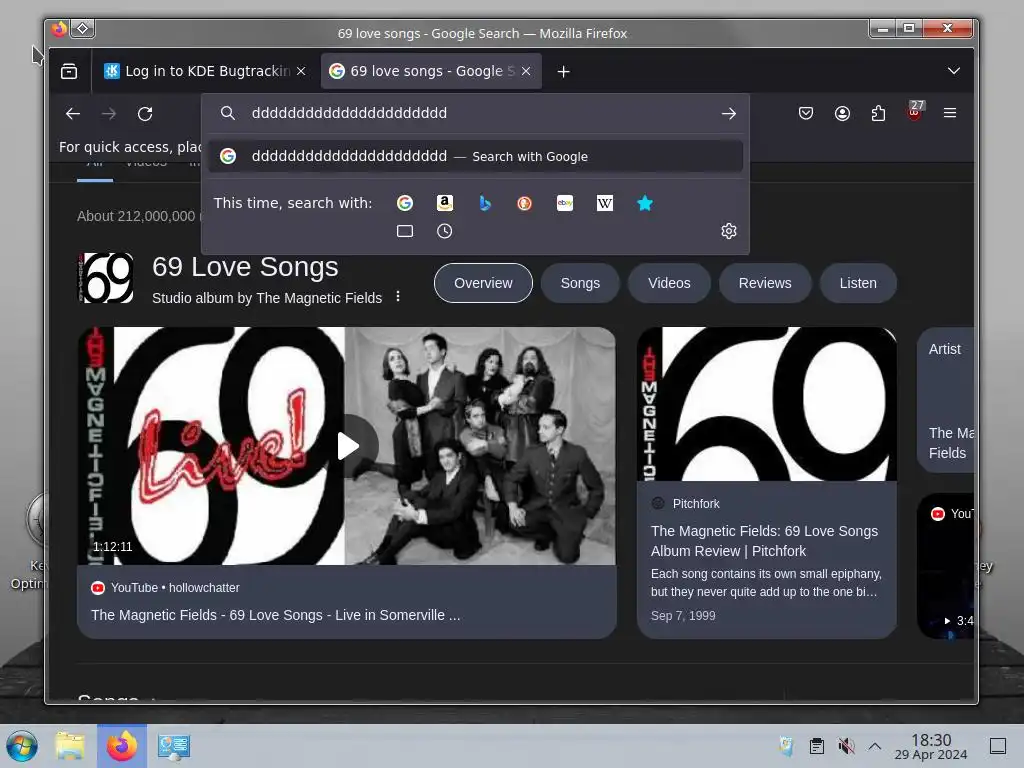Click the go arrow in the address bar
Screen dimensions: 1024x768
point(729,114)
